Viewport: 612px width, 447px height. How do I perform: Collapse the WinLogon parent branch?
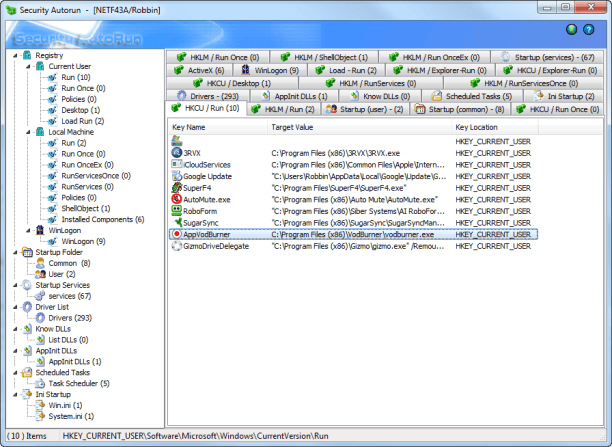coord(28,231)
